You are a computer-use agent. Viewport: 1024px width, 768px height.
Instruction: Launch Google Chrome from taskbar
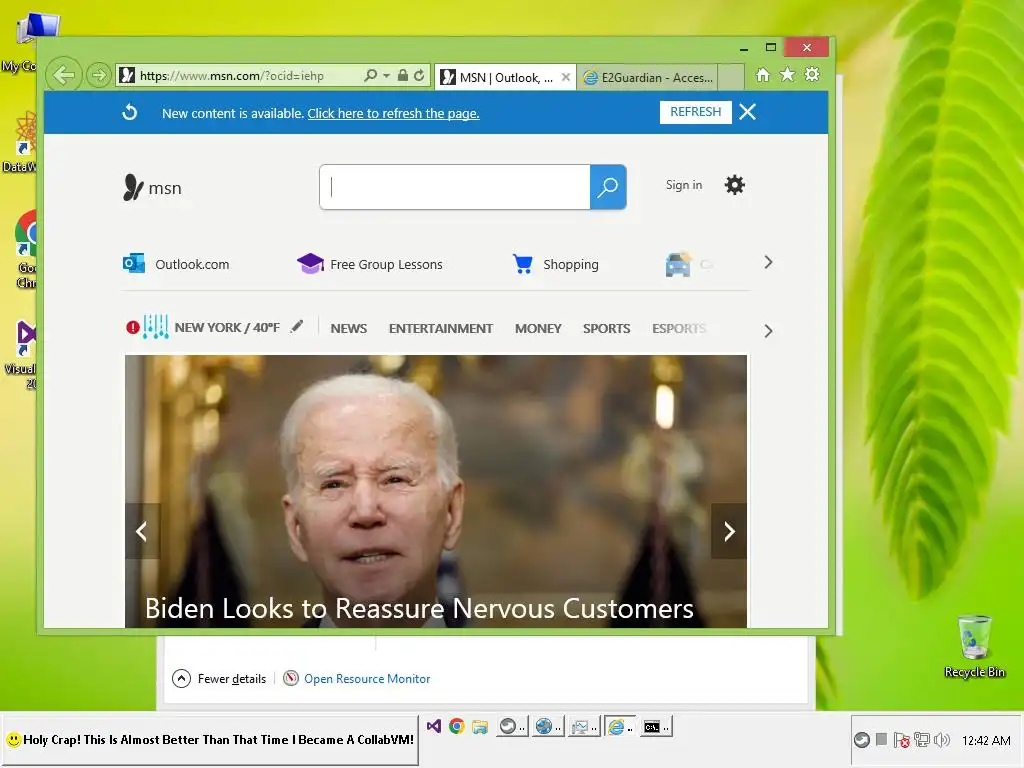(x=456, y=726)
